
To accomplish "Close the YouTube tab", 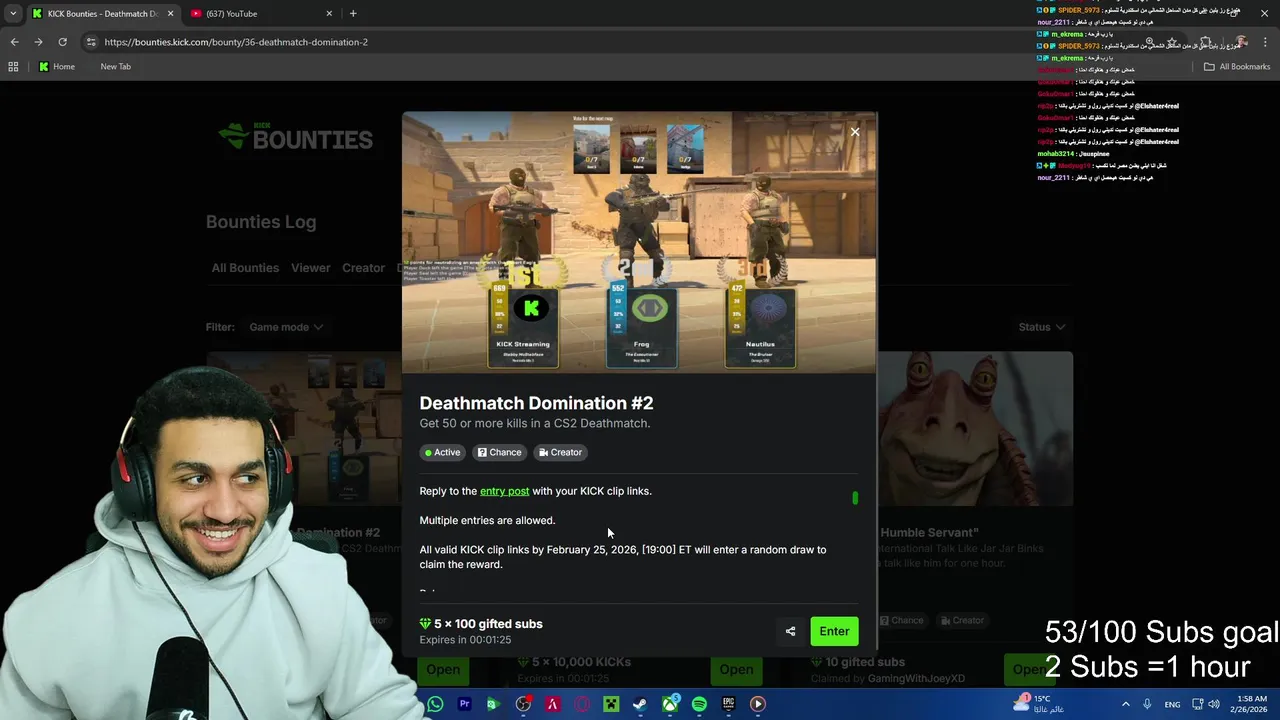I will 329,13.
